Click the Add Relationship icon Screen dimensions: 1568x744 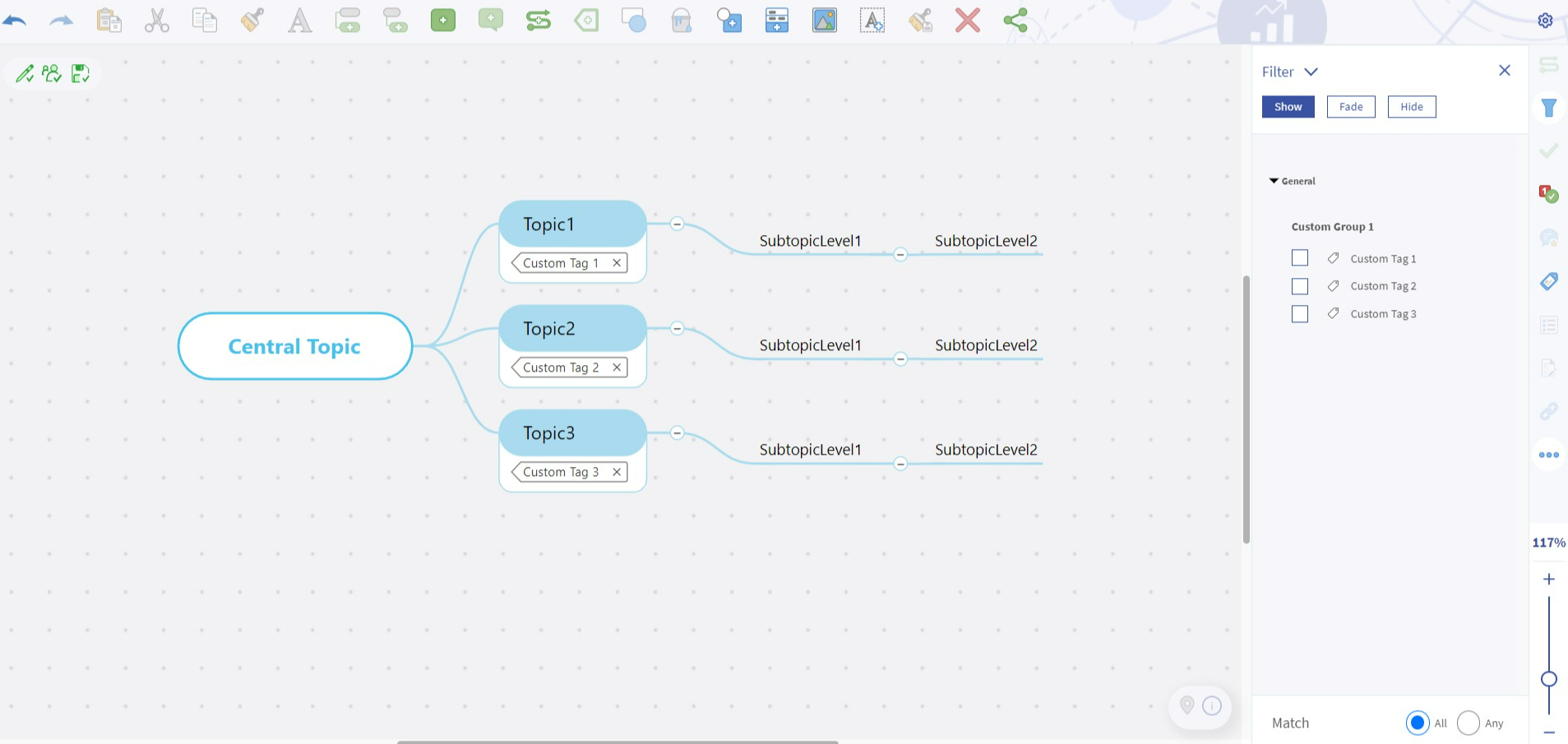click(x=538, y=21)
